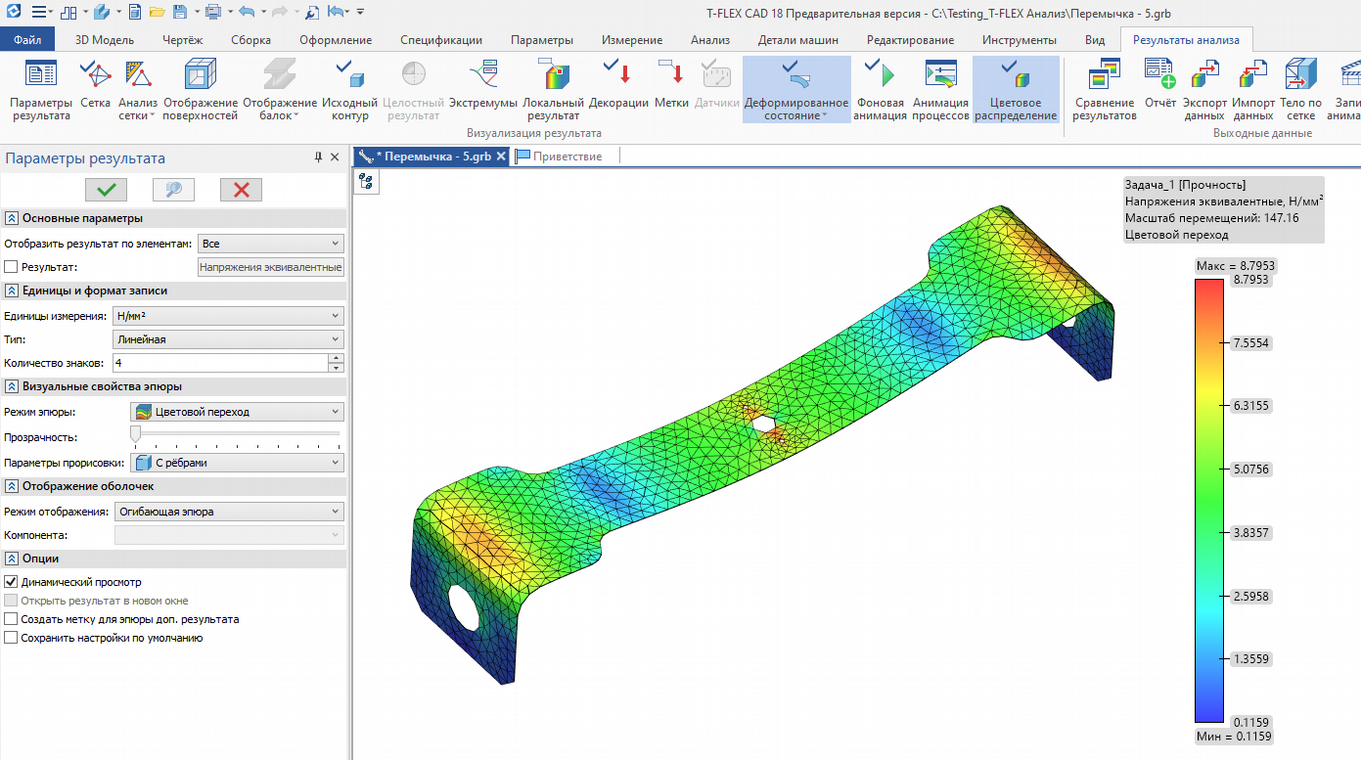Open the Единицы измерения dropdown
1361x760 pixels.
tap(228, 316)
